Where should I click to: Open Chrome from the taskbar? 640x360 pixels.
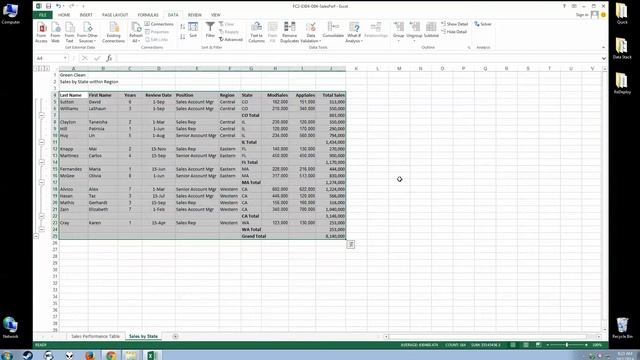click(x=110, y=356)
